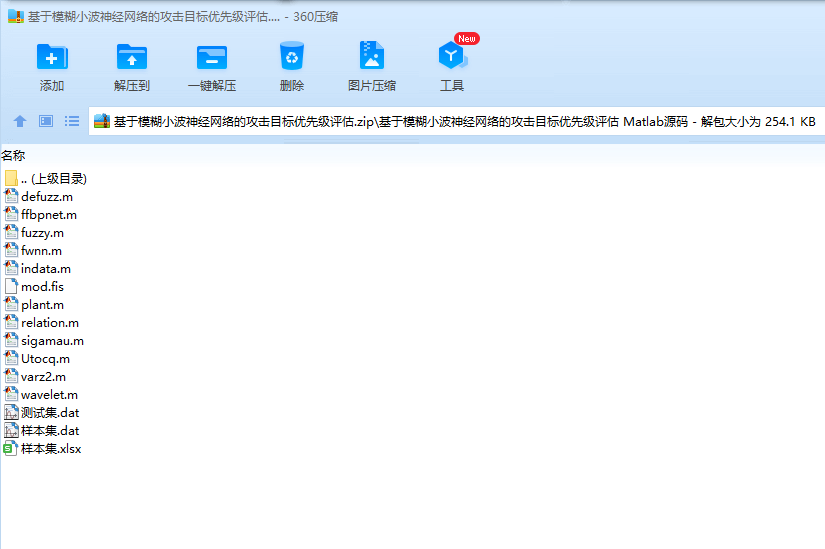The height and width of the screenshot is (549, 825).
Task: Click the MATLAB file icon beside fwnn.m
Action: [11, 250]
